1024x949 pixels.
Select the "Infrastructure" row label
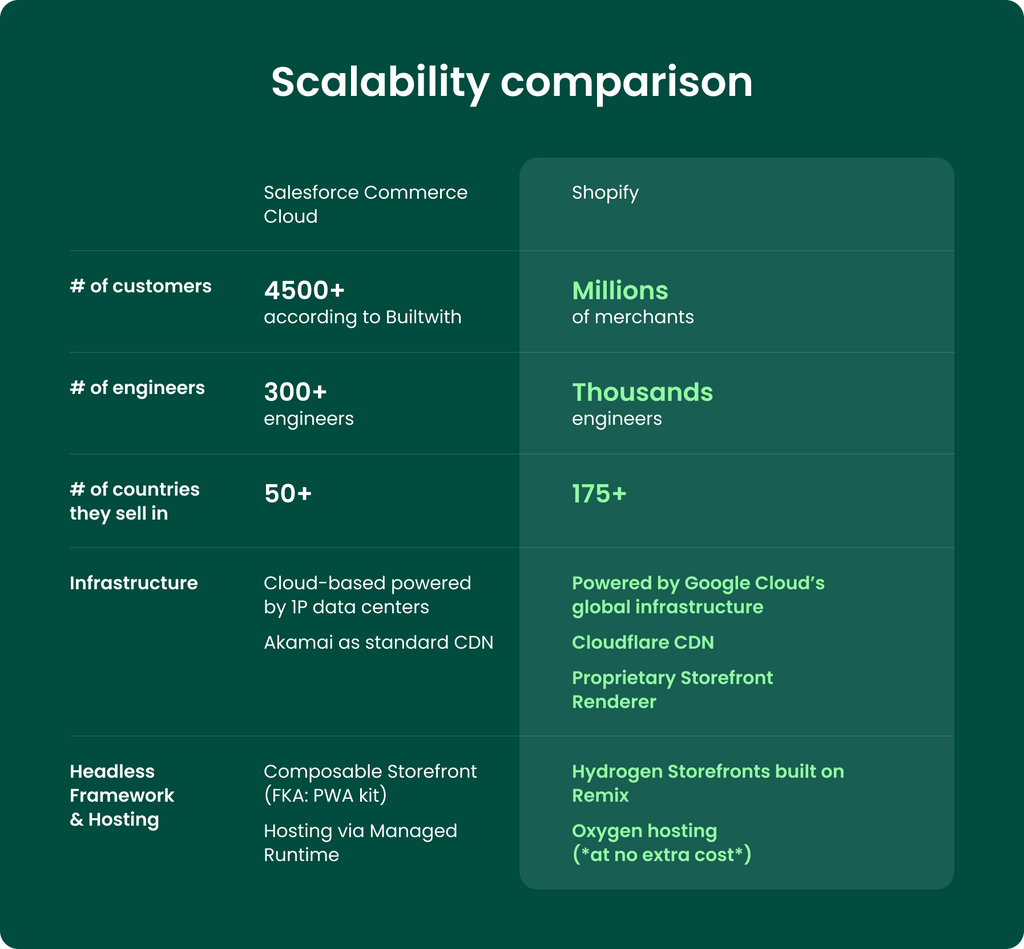point(133,583)
